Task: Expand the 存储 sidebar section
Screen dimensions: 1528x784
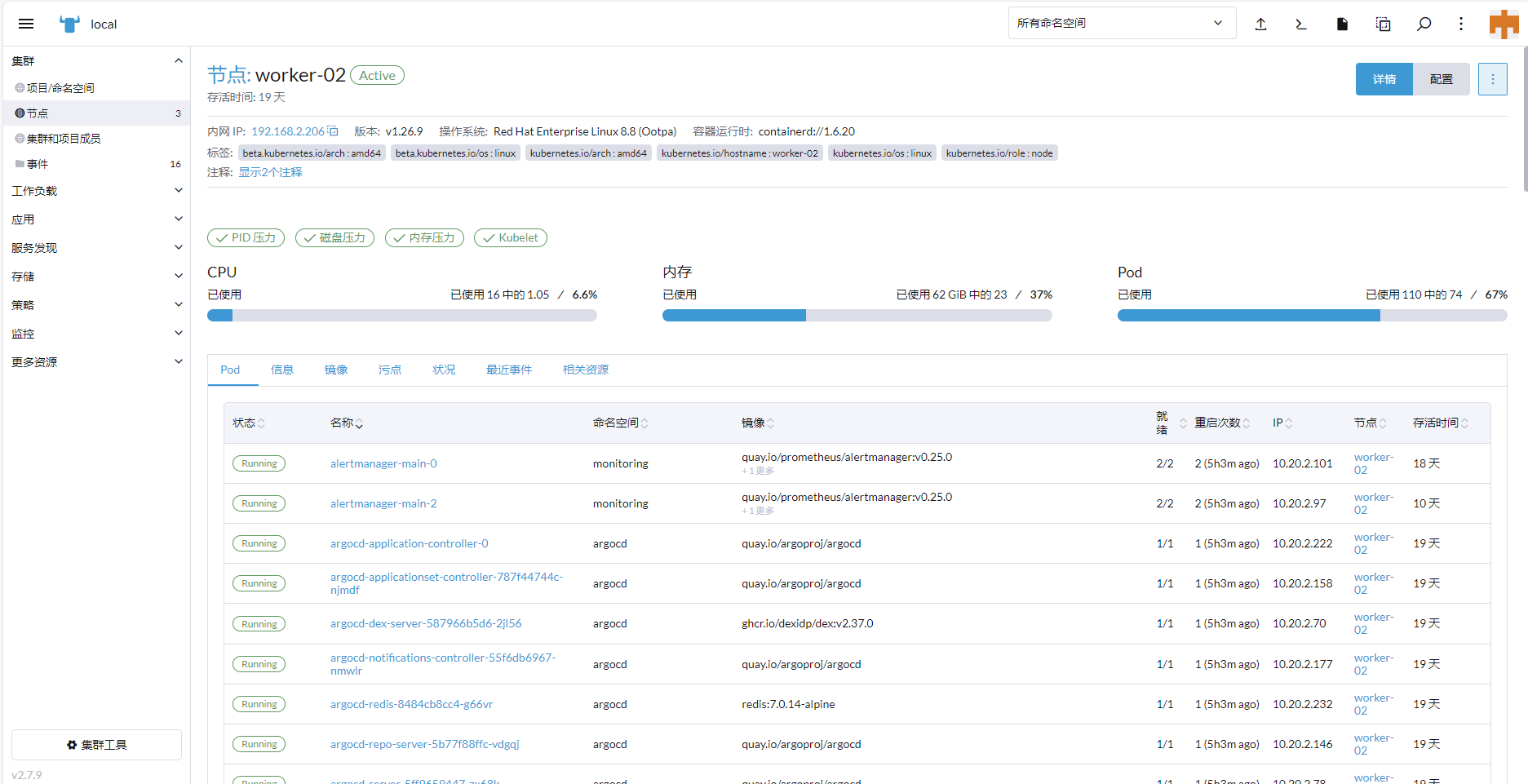Action: (179, 276)
